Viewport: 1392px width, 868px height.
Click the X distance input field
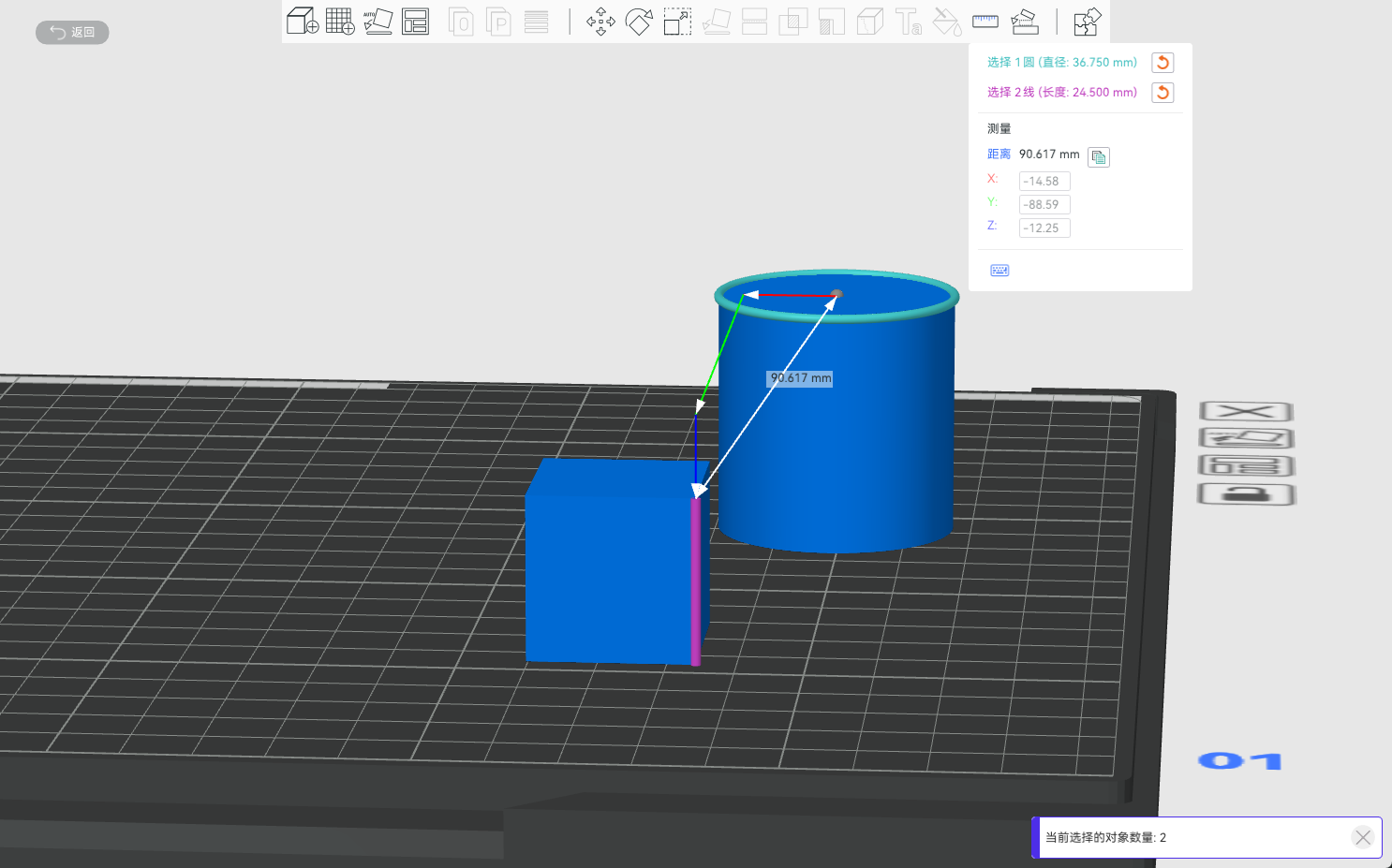1044,182
